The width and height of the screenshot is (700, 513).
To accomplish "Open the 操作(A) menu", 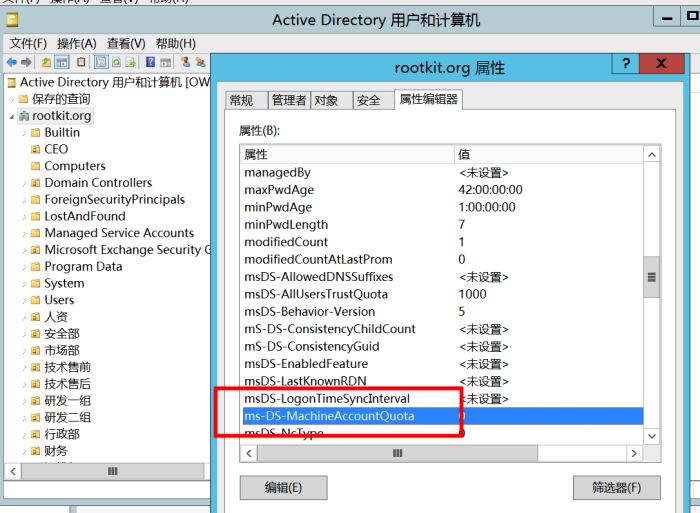I will (77, 43).
